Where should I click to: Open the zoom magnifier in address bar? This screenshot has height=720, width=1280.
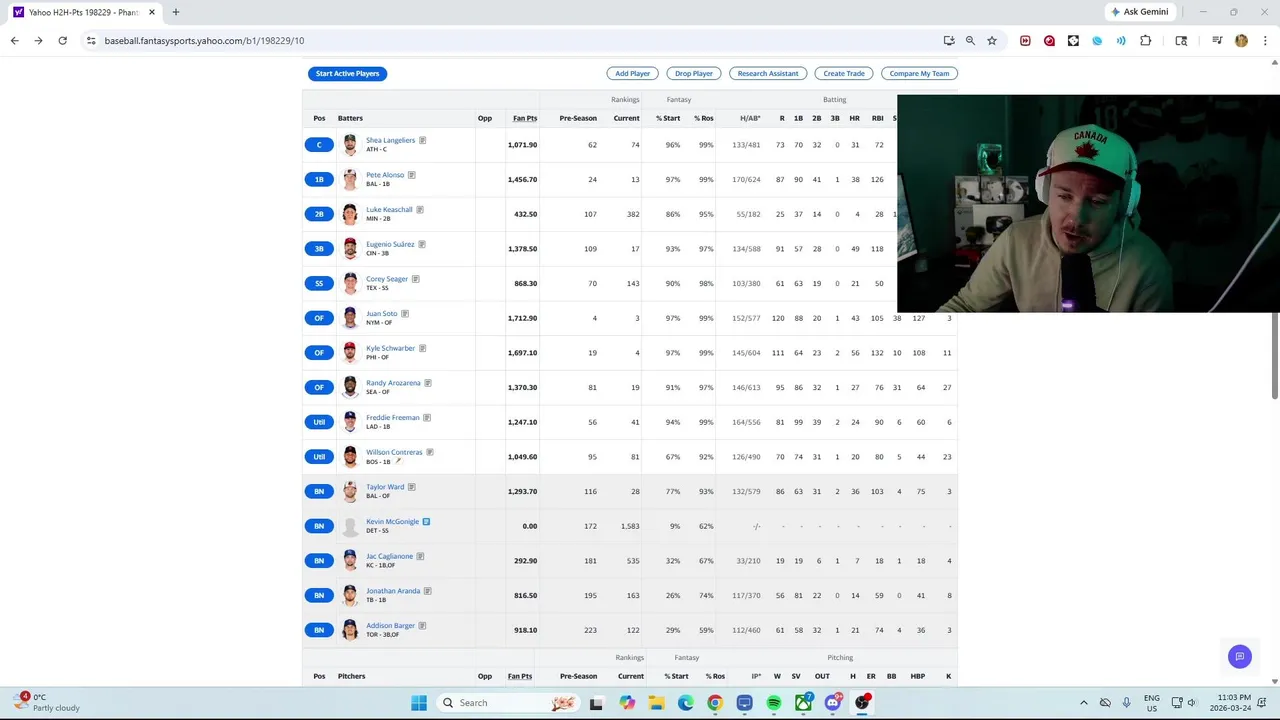point(970,41)
